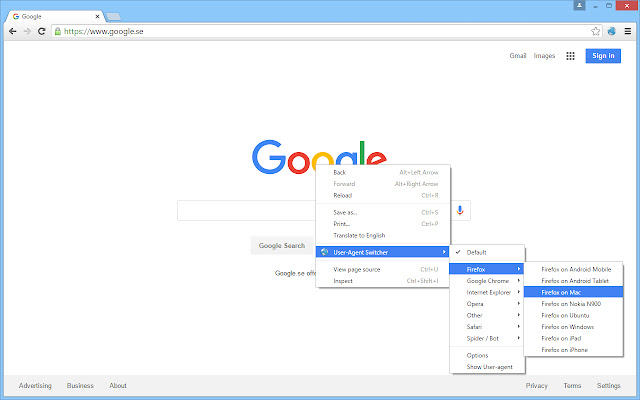
Task: Choose Translate to English
Action: point(383,236)
